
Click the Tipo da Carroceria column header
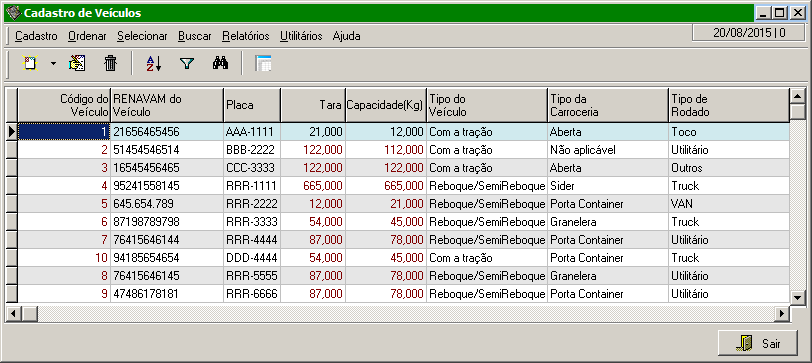coord(608,105)
